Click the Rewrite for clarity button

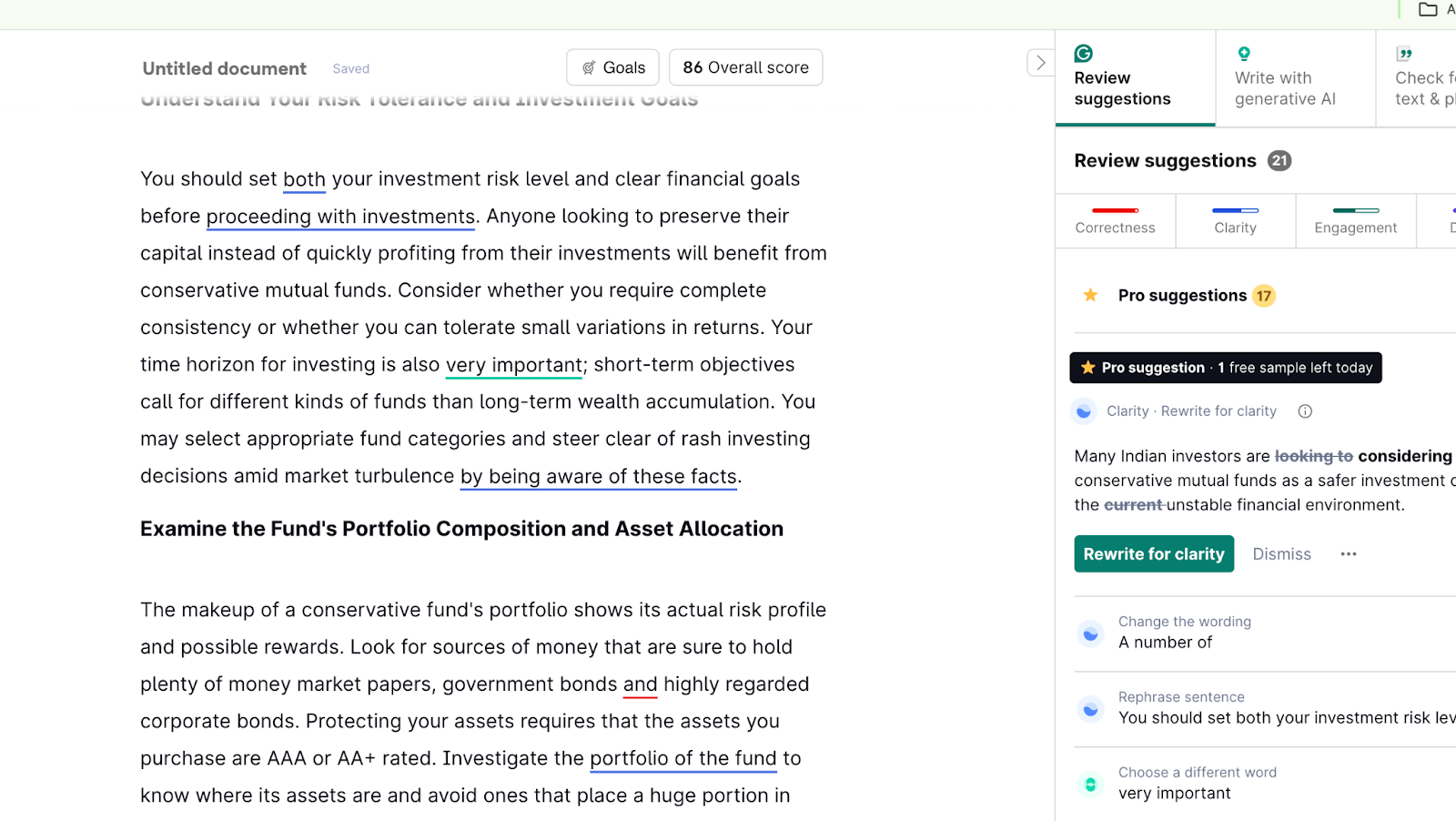pos(1154,554)
